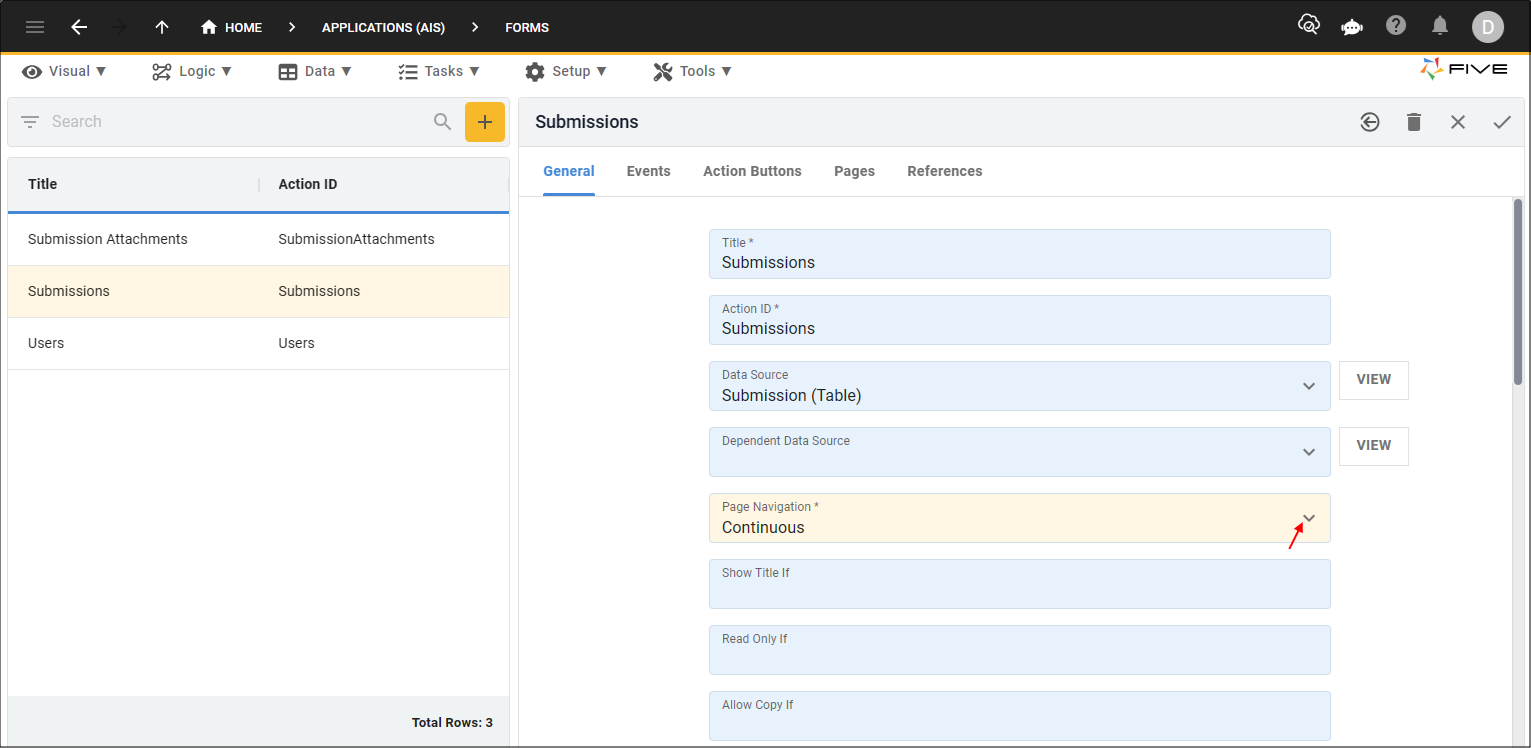Open the help question mark icon
The width and height of the screenshot is (1531, 748).
1396,26
